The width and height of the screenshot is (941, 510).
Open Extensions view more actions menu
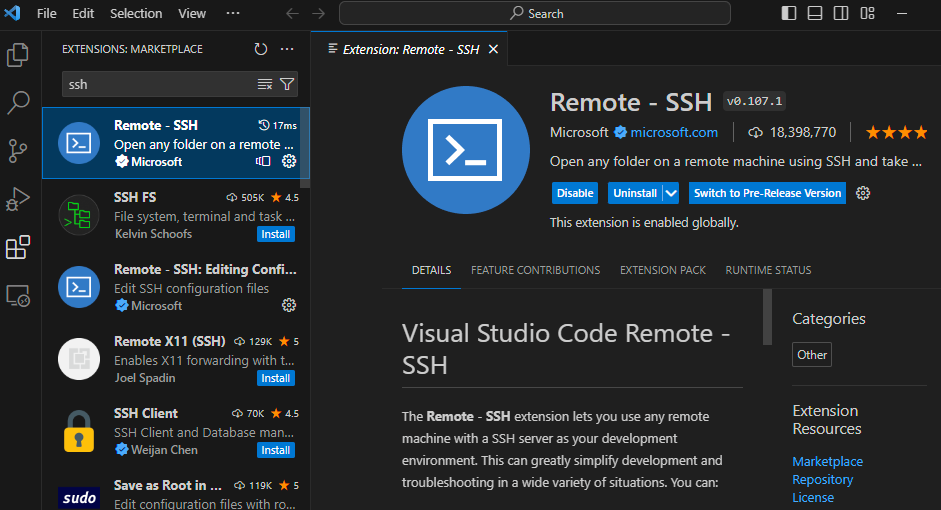tap(287, 49)
